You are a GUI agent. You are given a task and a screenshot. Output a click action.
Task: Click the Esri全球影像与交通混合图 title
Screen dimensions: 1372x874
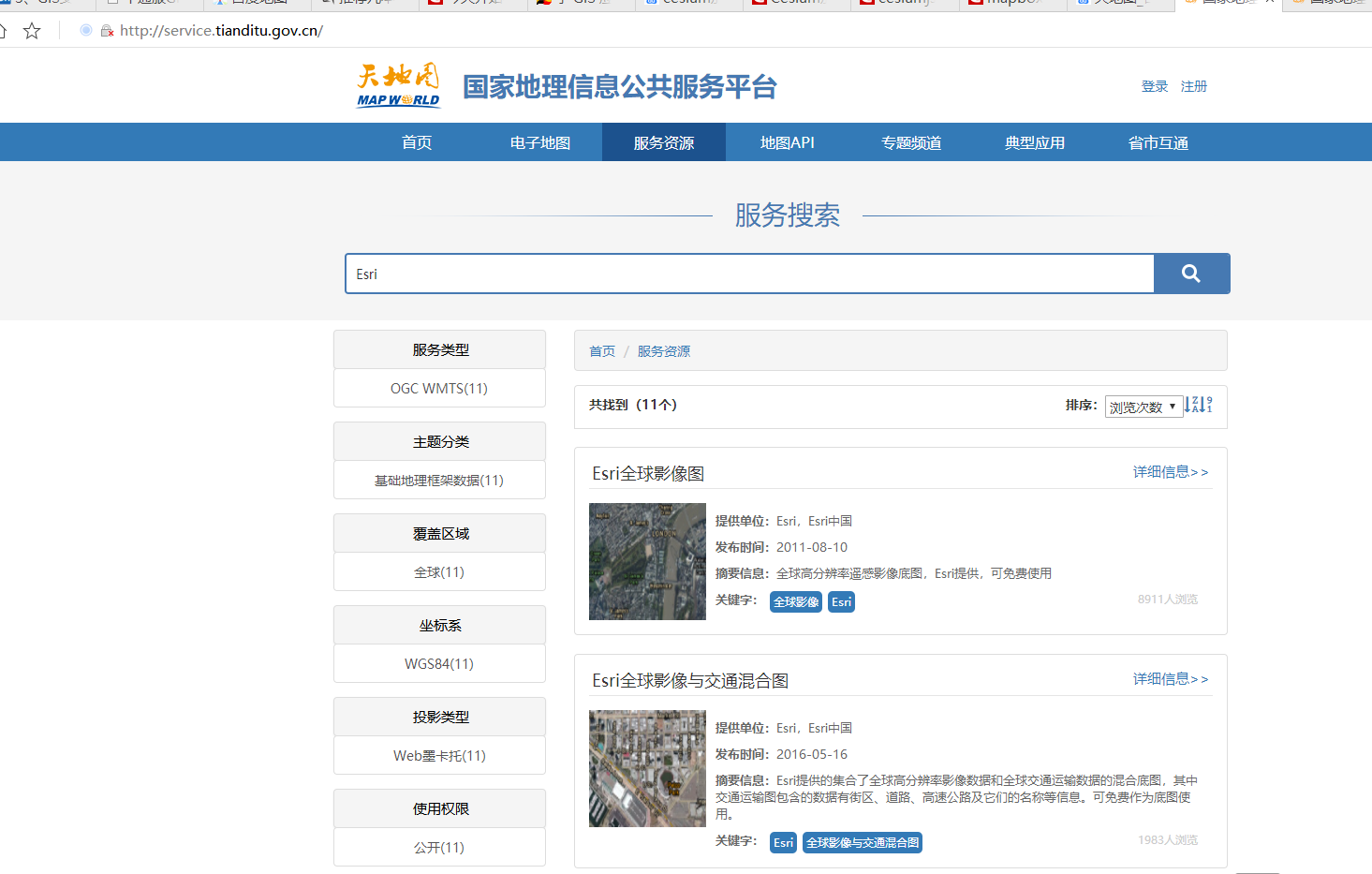tap(690, 681)
